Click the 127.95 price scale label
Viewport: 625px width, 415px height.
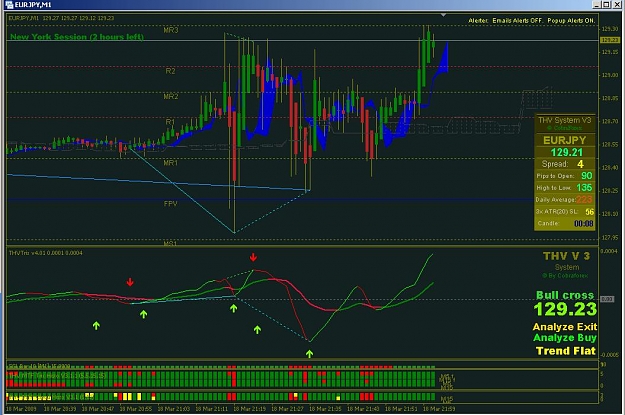coord(610,238)
